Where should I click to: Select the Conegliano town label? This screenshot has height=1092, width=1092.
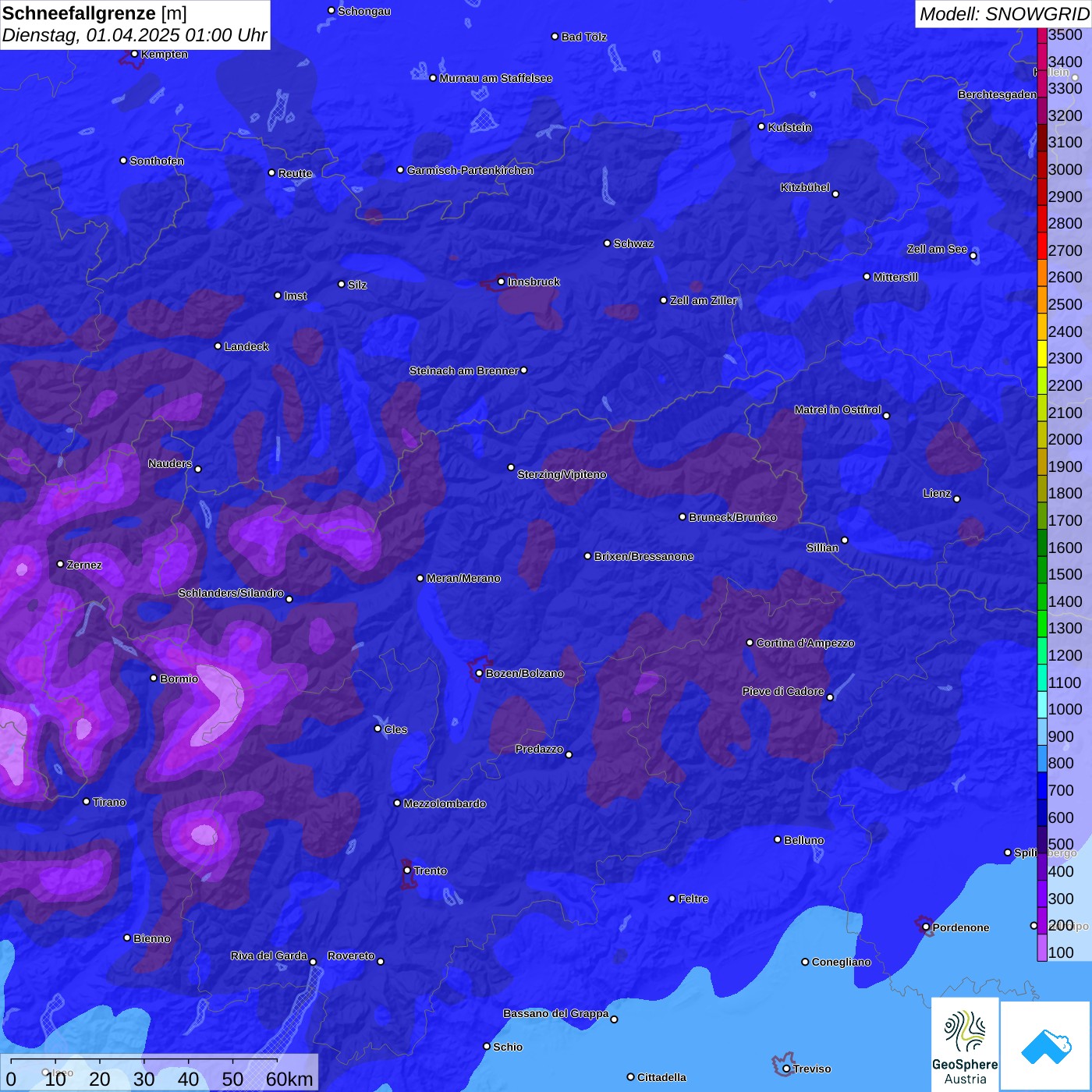[x=841, y=962]
